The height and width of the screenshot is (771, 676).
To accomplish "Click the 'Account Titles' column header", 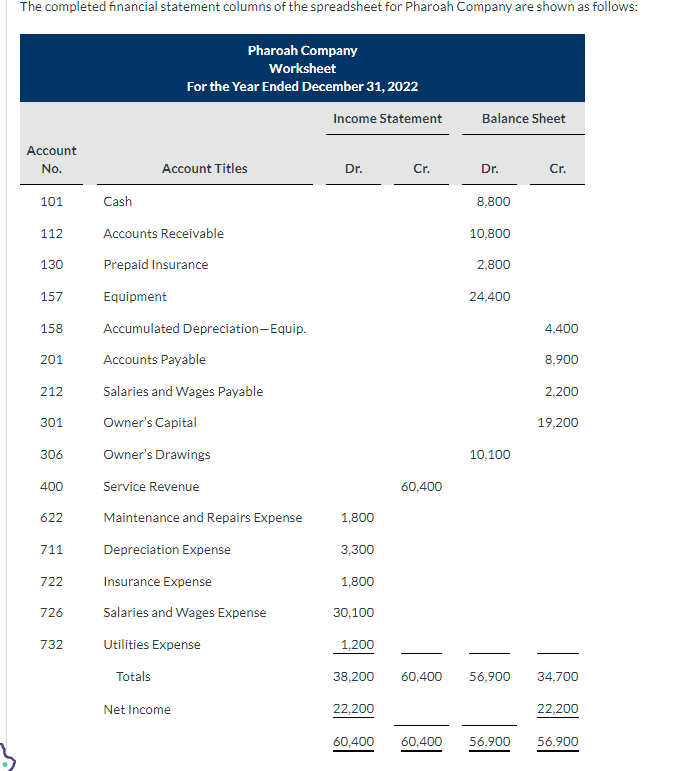I will [205, 169].
